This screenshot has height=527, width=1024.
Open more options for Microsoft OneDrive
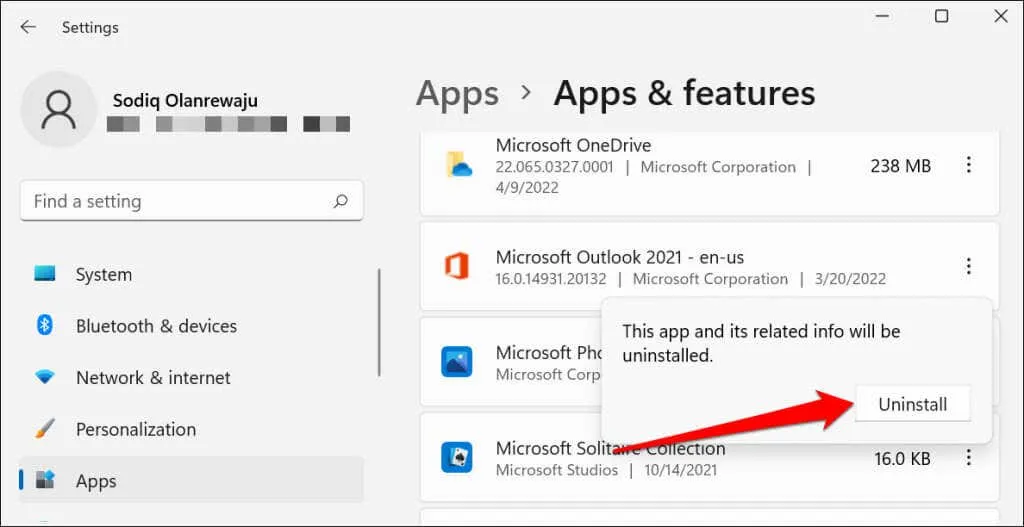click(968, 166)
